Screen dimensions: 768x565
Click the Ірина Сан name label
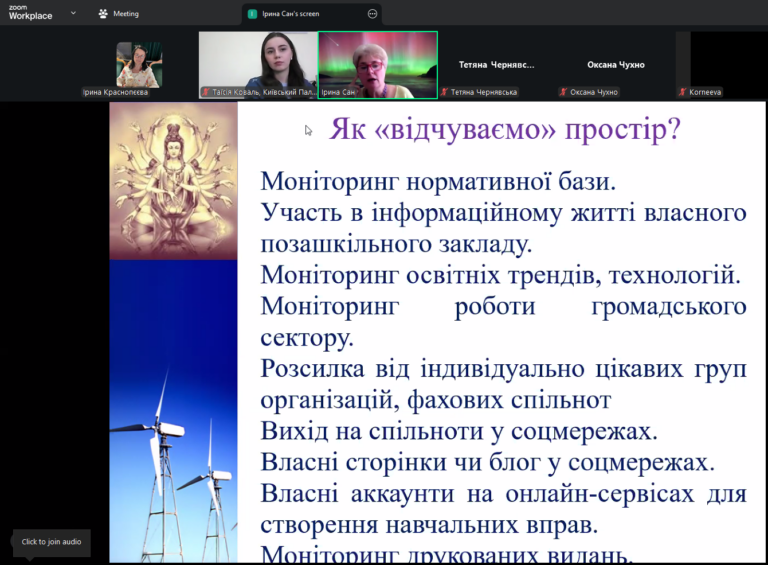tap(338, 92)
